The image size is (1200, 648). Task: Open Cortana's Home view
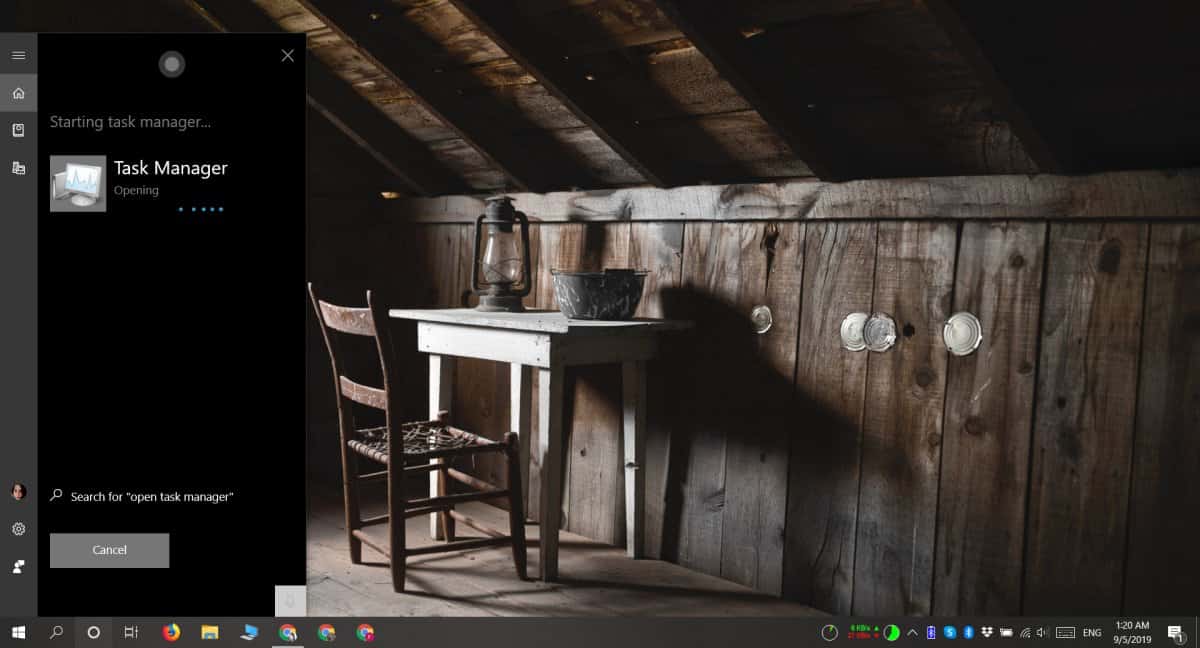(x=18, y=92)
